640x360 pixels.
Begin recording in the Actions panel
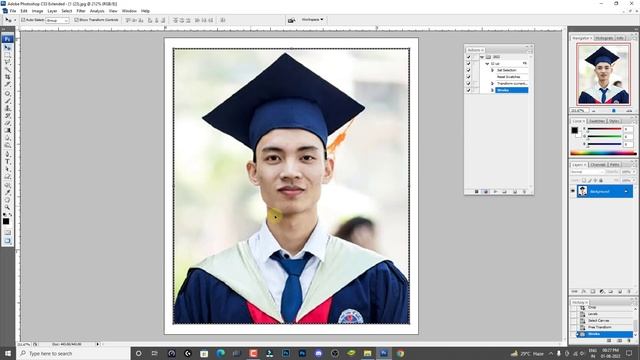486,191
